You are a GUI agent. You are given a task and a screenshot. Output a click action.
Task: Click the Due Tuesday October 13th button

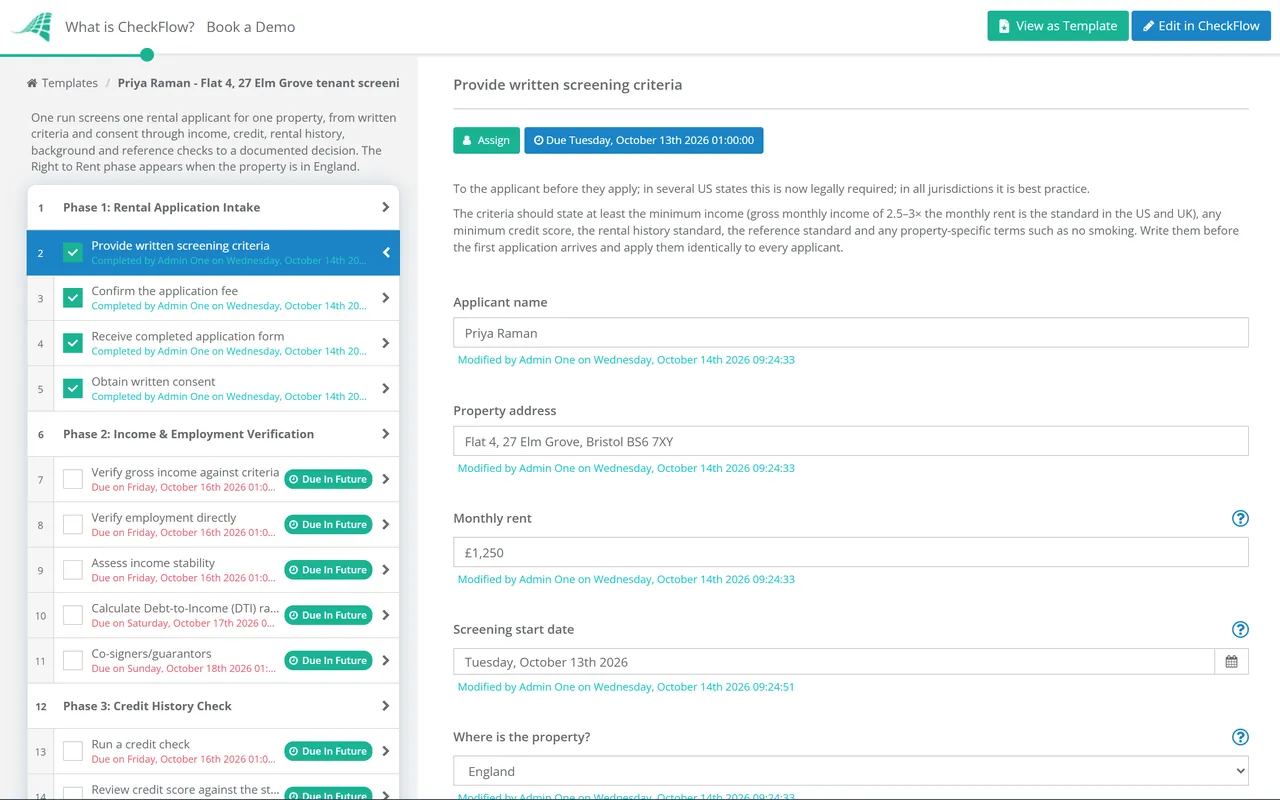(x=644, y=140)
